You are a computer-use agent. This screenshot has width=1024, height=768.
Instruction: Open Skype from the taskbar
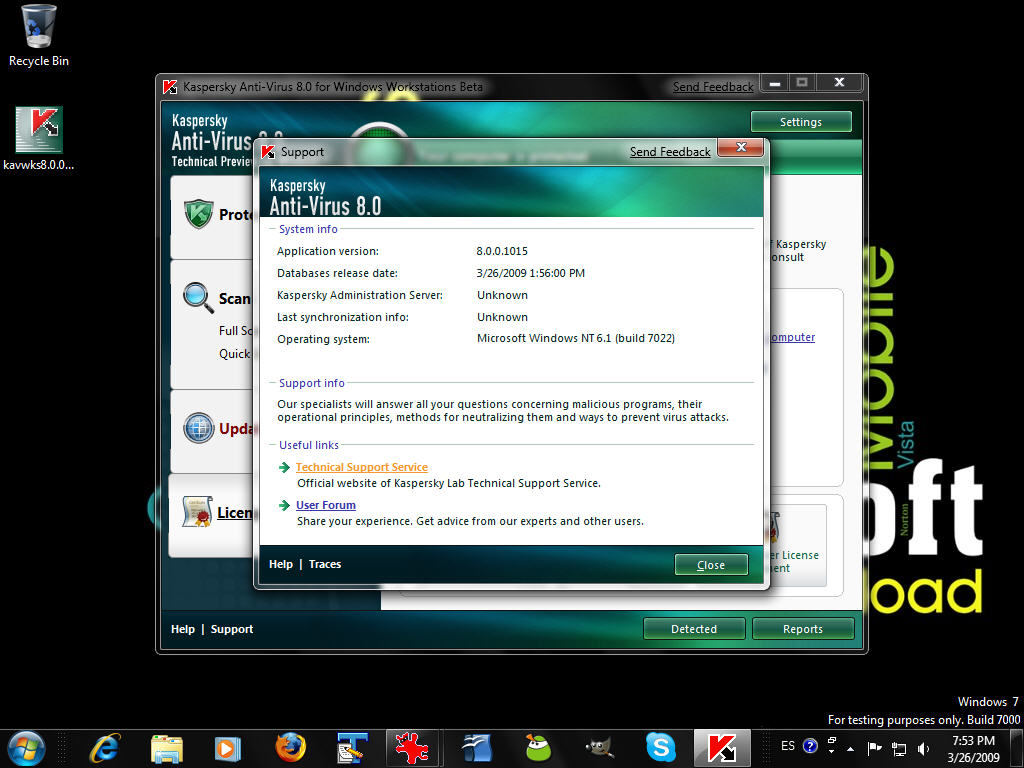click(x=660, y=747)
